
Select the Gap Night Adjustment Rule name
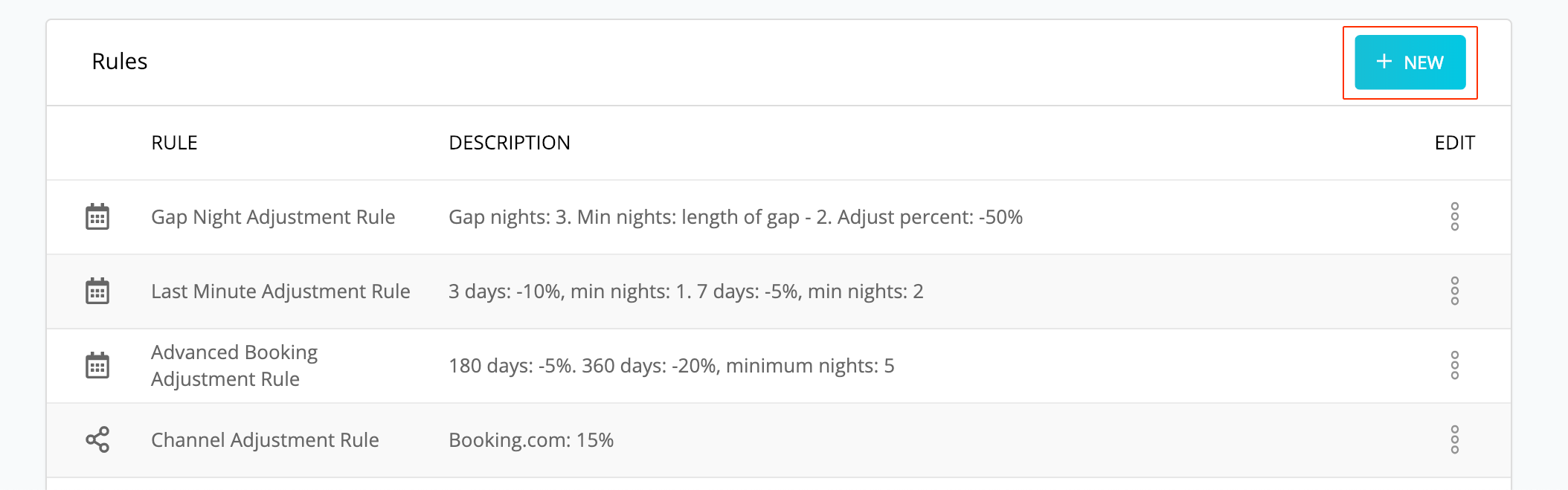coord(273,217)
